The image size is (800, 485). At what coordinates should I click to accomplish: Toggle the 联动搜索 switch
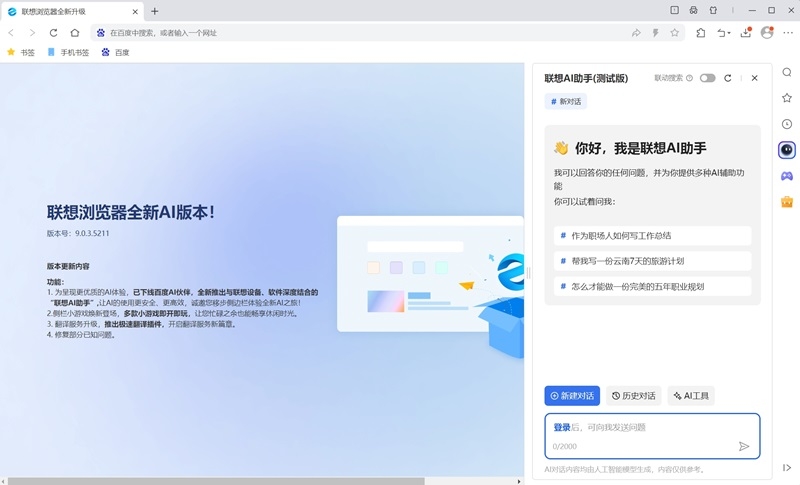(x=708, y=78)
